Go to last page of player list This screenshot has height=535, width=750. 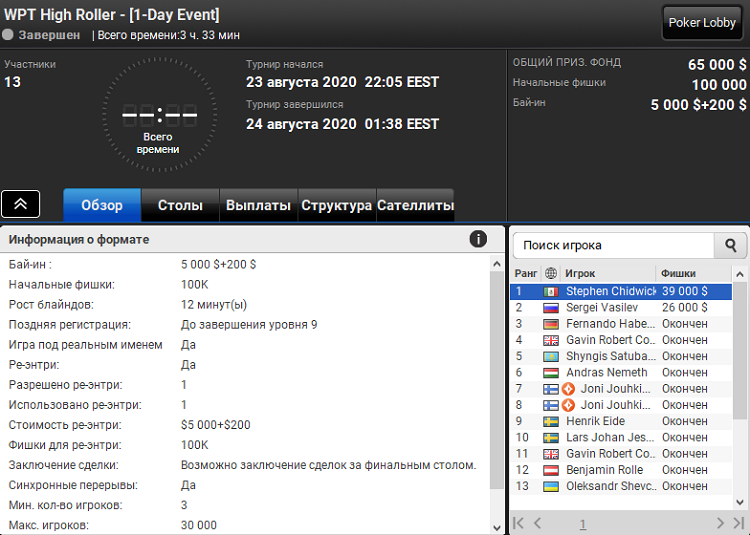point(738,523)
